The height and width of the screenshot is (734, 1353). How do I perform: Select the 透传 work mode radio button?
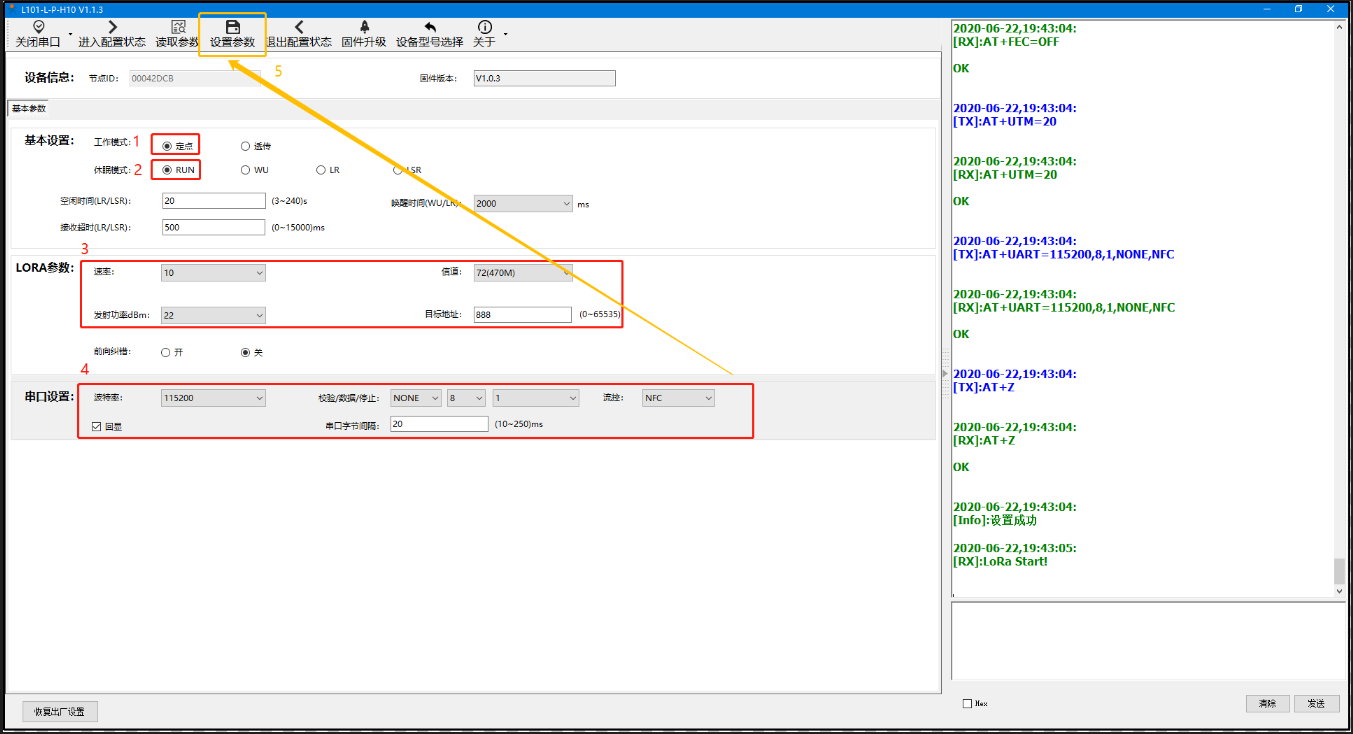tap(246, 146)
